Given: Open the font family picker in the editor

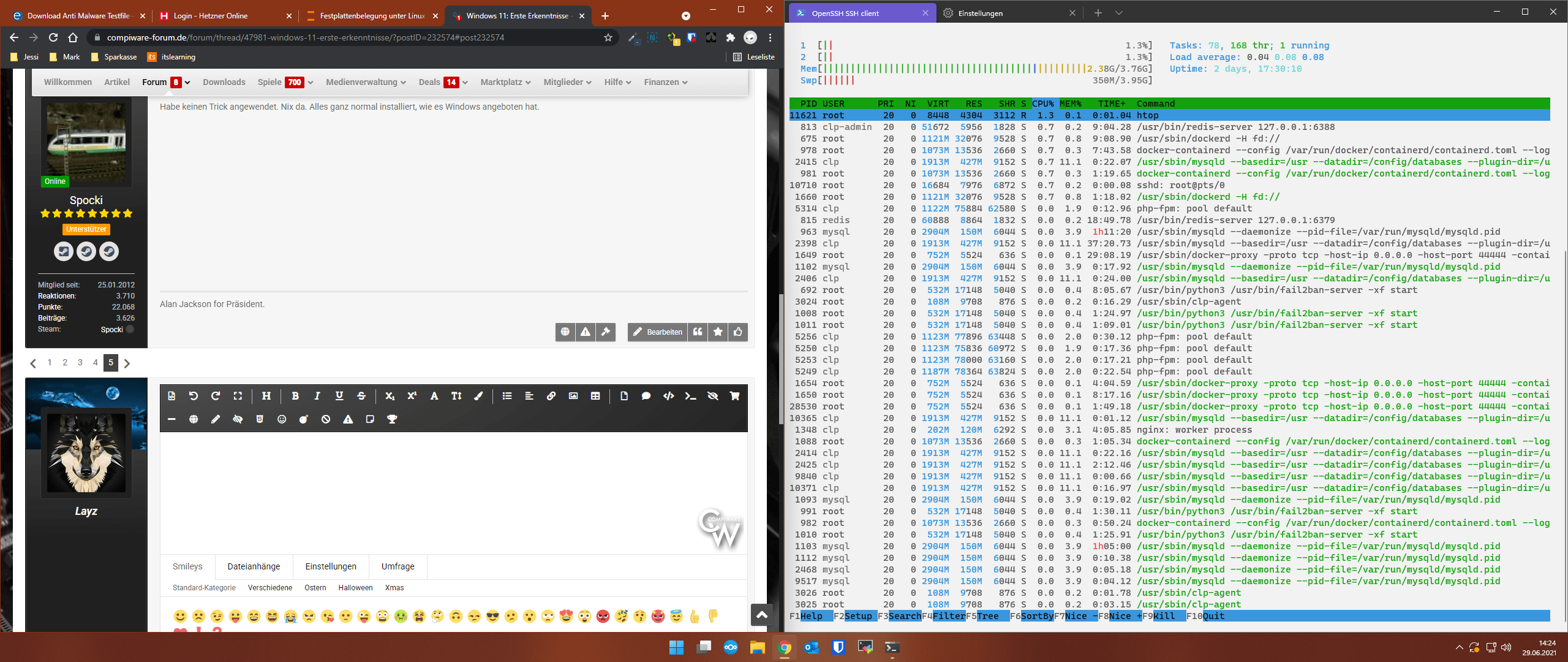Looking at the screenshot, I should [434, 396].
